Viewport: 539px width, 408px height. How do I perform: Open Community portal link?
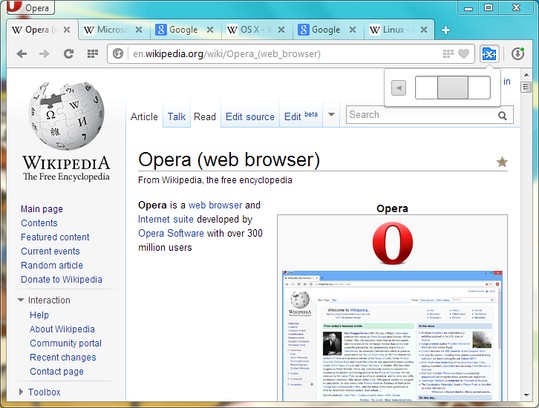[x=66, y=343]
